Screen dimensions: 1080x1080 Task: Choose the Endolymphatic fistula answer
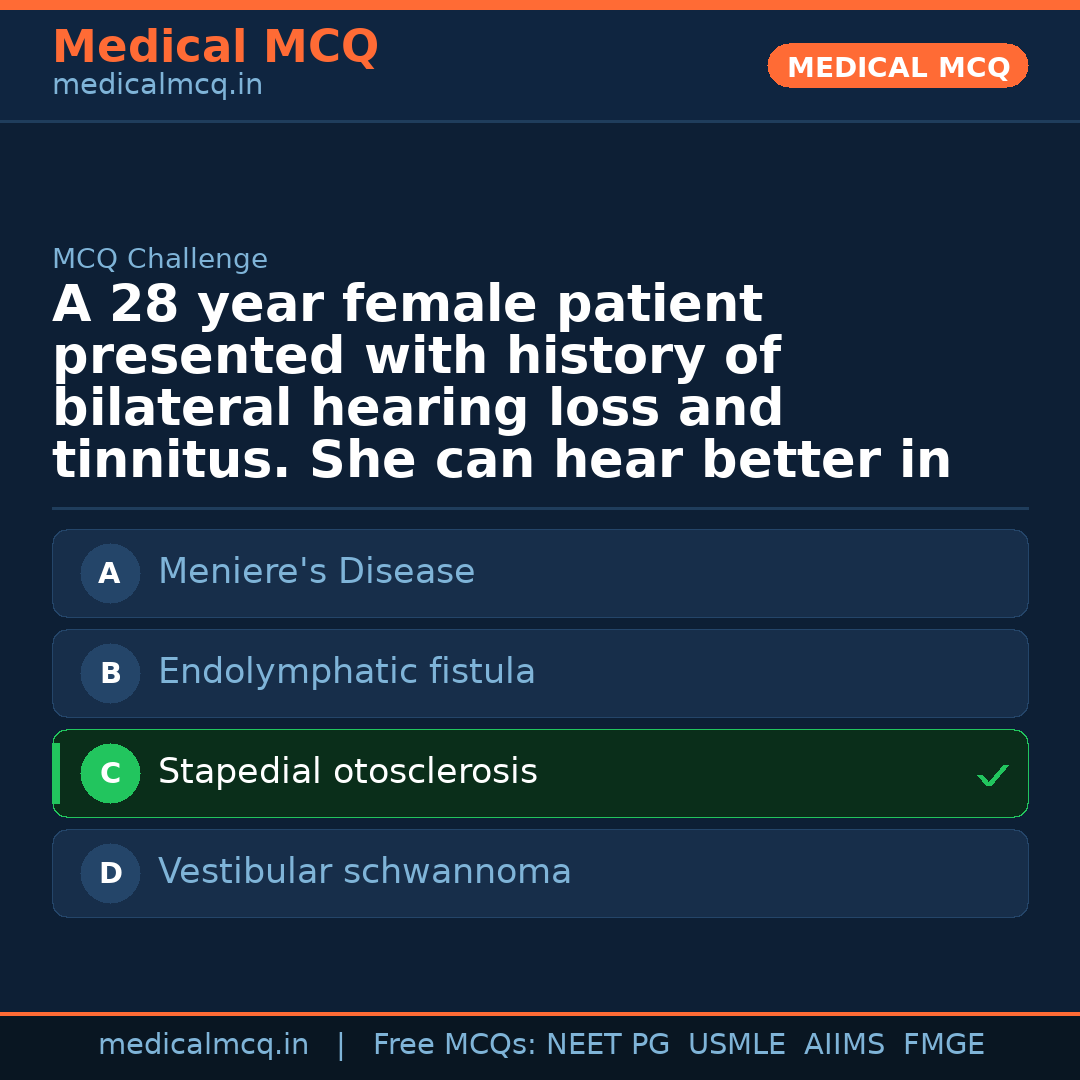tap(346, 672)
